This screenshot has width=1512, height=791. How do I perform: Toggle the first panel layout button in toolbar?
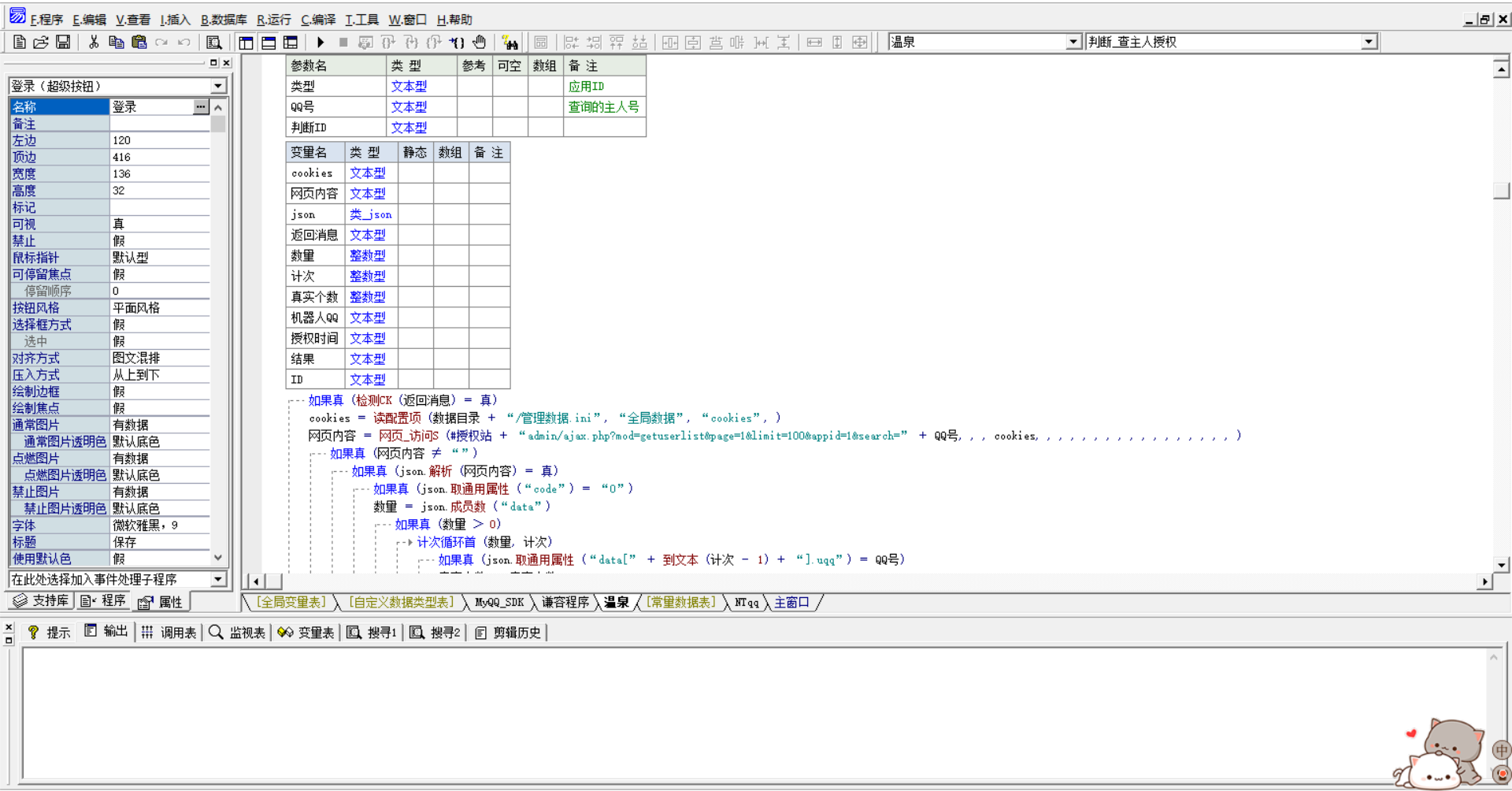(246, 43)
